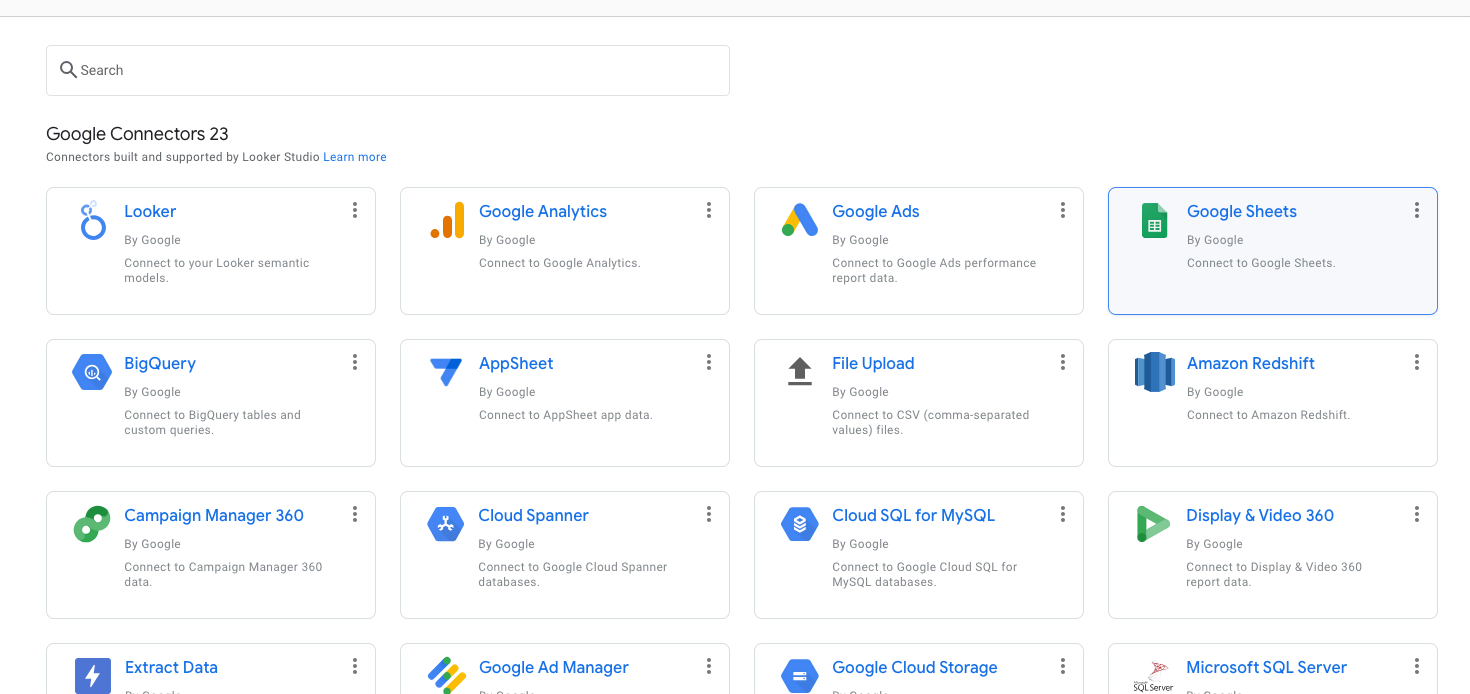Open the Microsoft SQL Server three-dot menu
This screenshot has height=694, width=1470.
(1416, 666)
